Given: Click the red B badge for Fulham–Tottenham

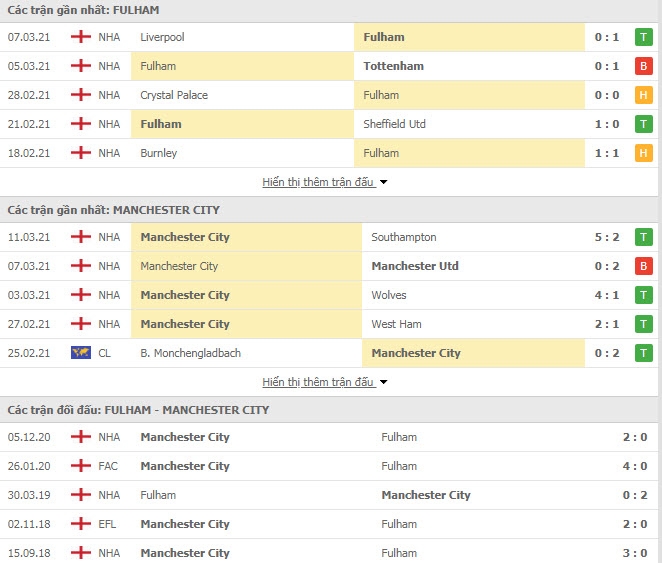Looking at the screenshot, I should click(644, 66).
